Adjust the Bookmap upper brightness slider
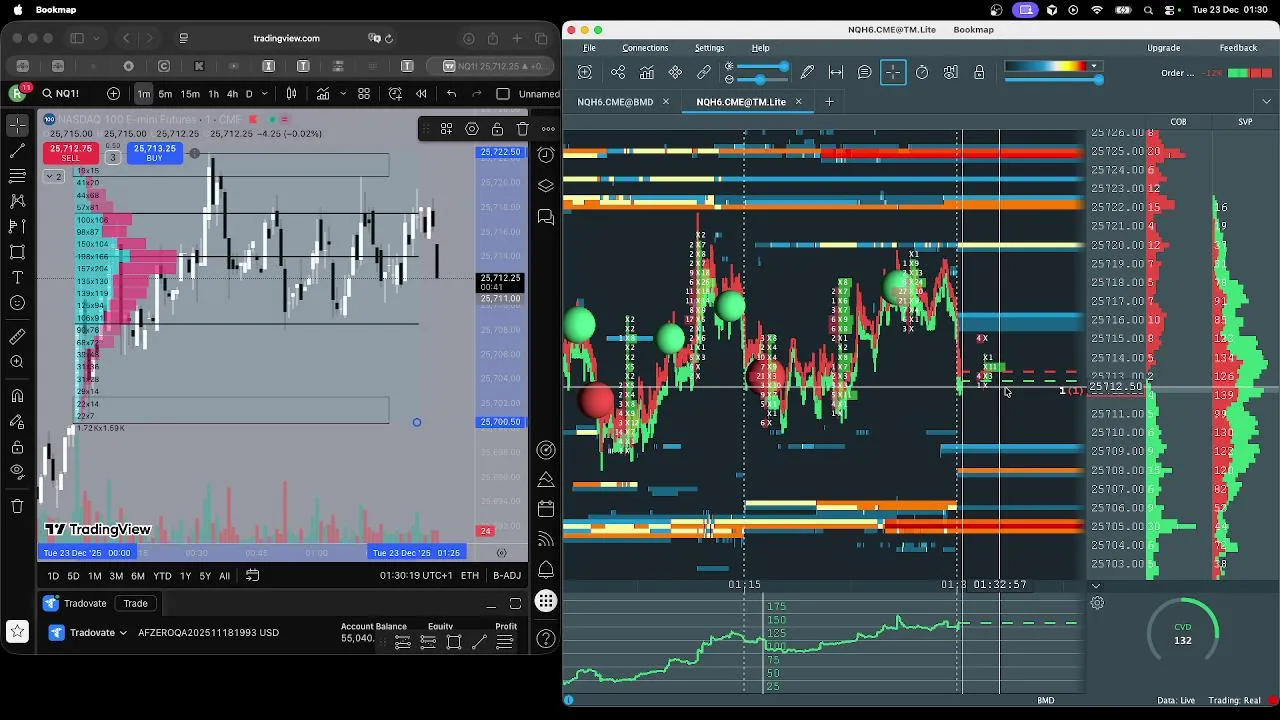 [760, 66]
